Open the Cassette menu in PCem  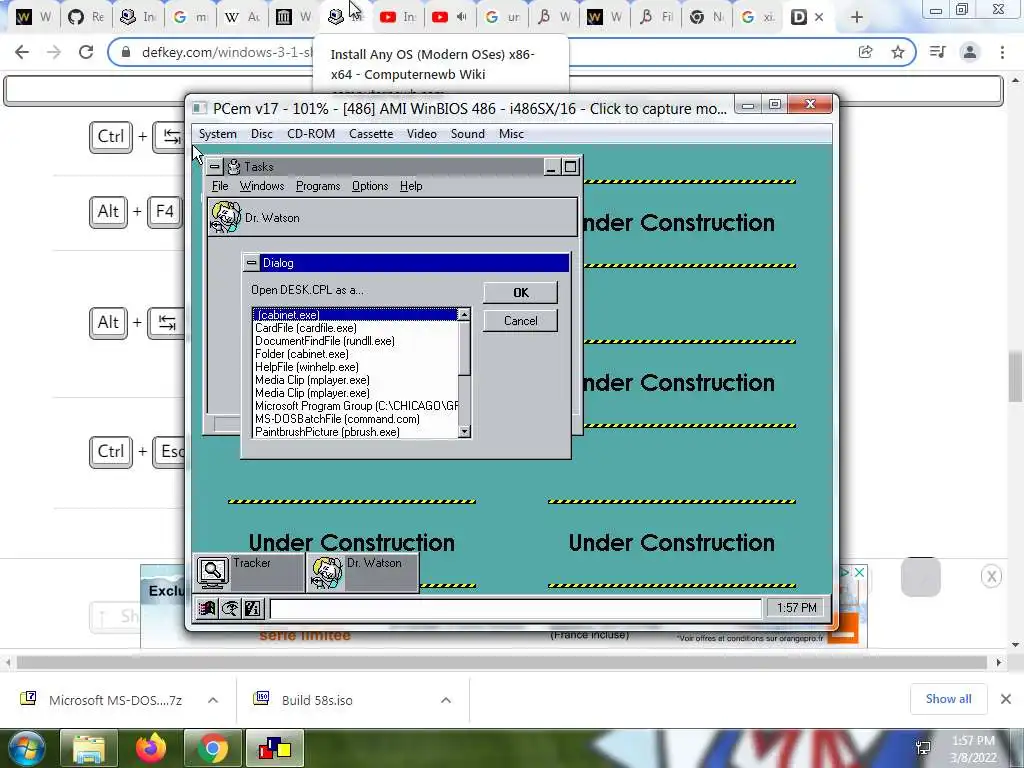click(x=371, y=134)
